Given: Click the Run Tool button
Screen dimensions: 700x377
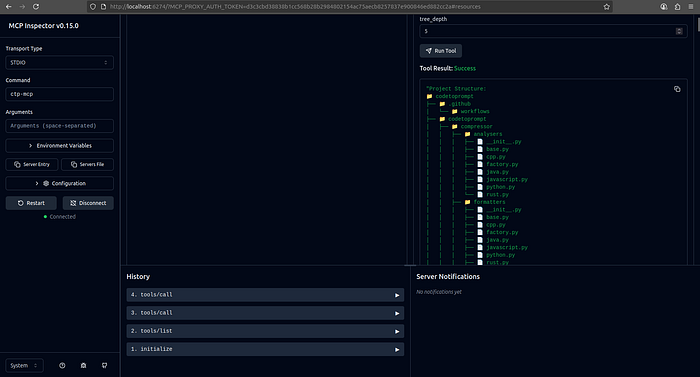Looking at the screenshot, I should pyautogui.click(x=441, y=51).
